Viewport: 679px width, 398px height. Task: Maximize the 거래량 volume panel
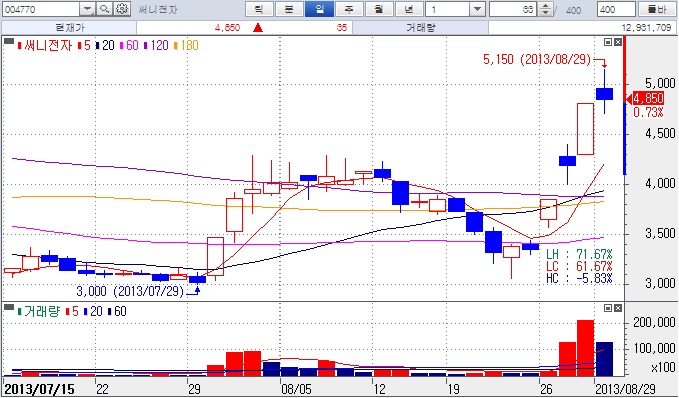(x=608, y=308)
